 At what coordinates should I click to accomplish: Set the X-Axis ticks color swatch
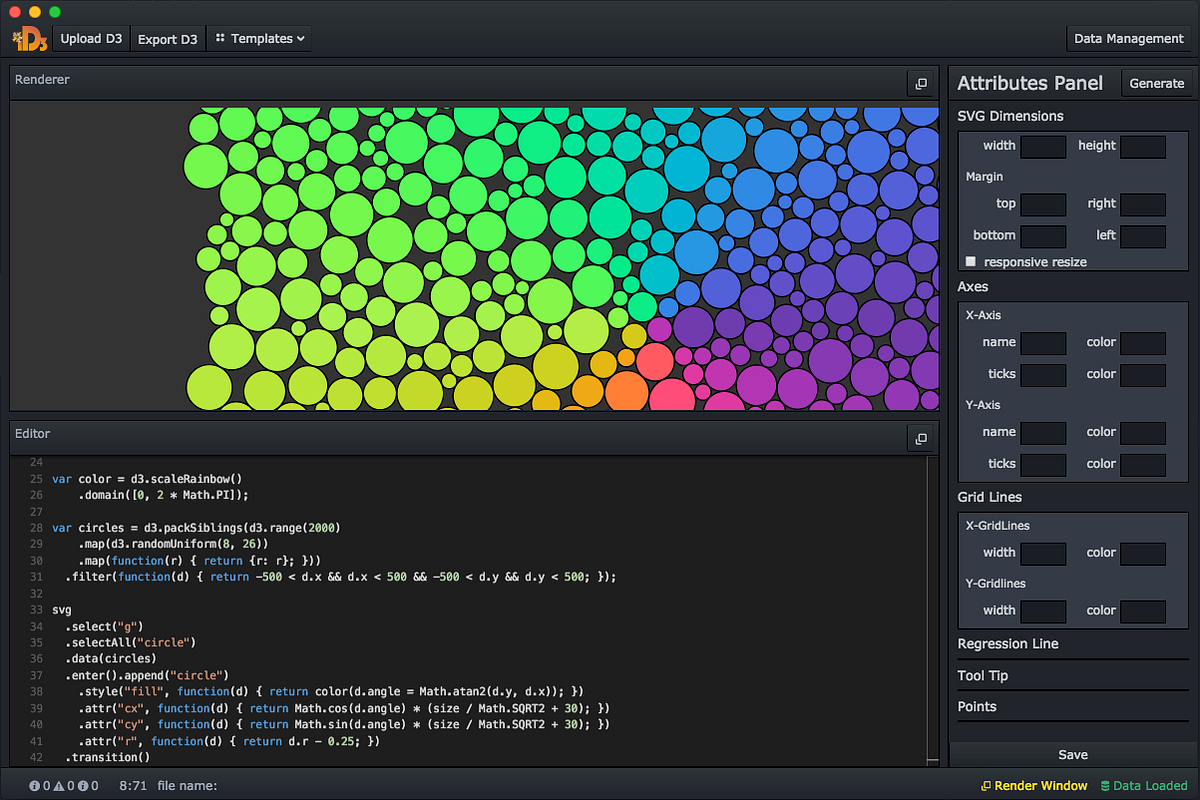[1143, 374]
